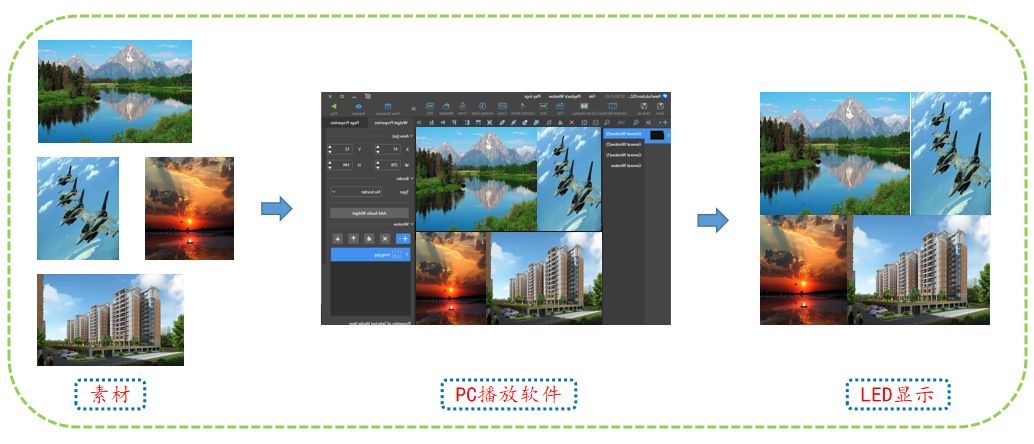Image resolution: width=1034 pixels, height=444 pixels.
Task: Click the Preview eye icon
Action: point(359,105)
